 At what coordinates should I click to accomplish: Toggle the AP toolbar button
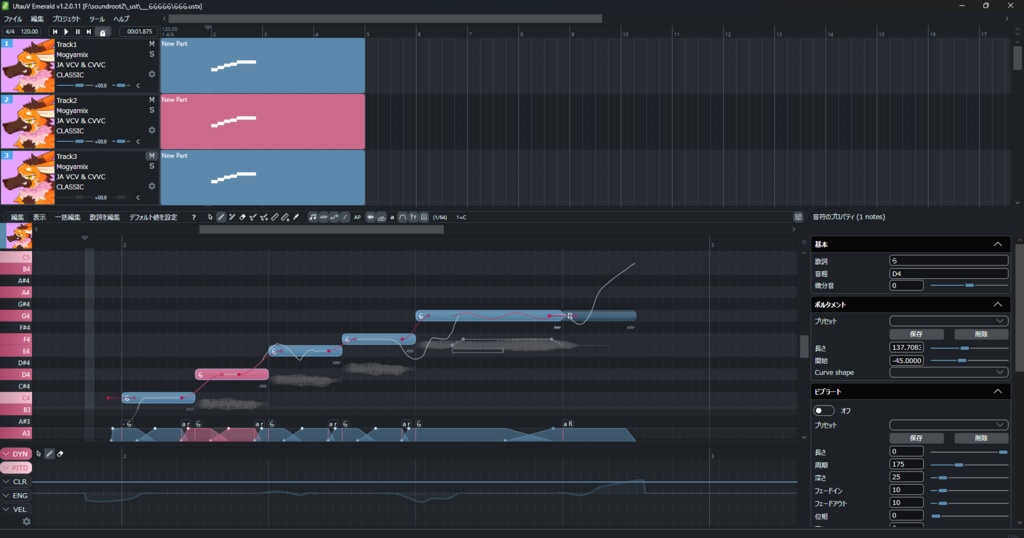coord(357,217)
